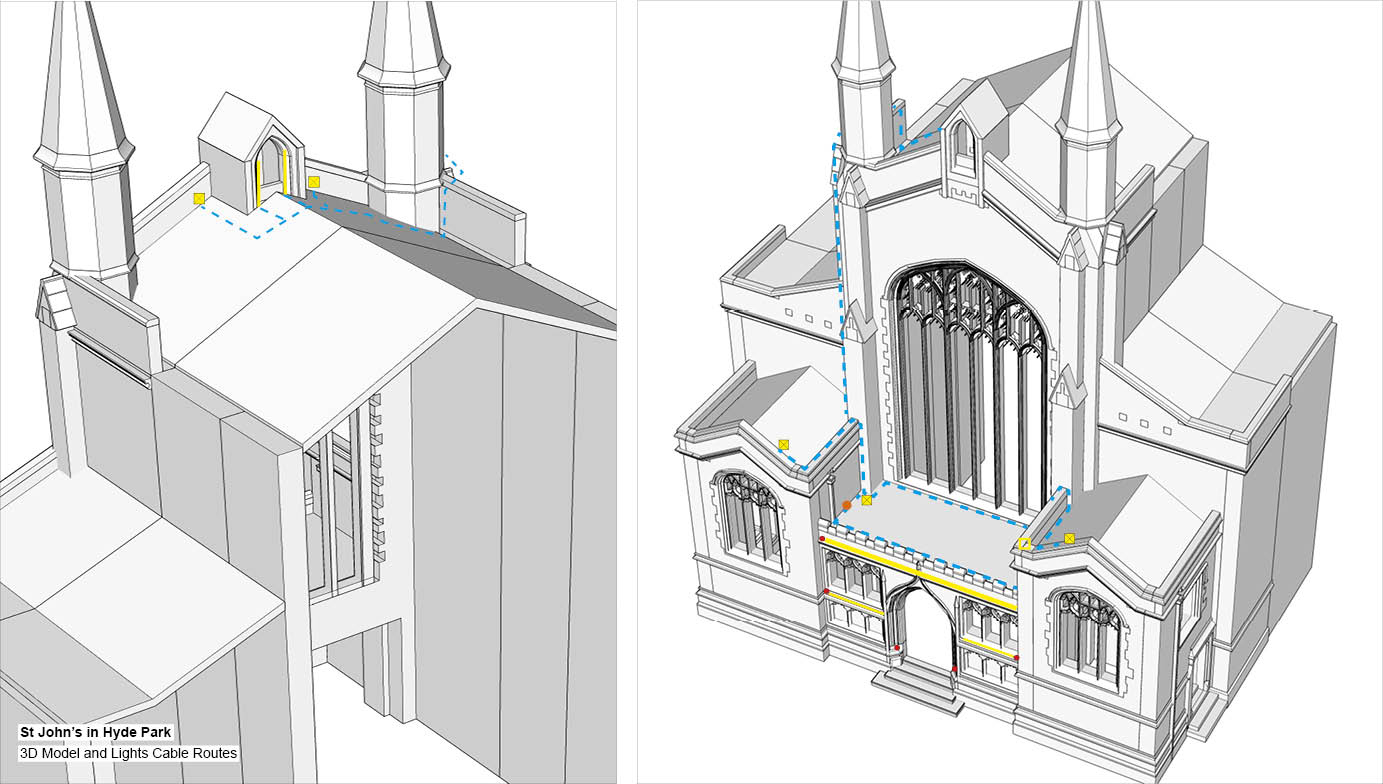Select the yellow junction marker beside the rooftop bellcote
1383x784 pixels.
(x=314, y=181)
